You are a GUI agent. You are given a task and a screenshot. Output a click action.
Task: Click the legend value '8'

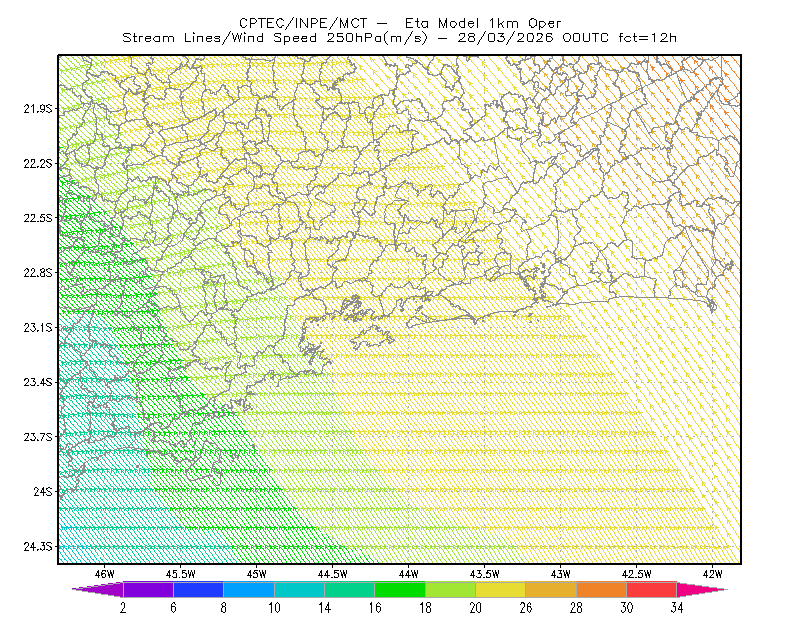click(x=223, y=608)
